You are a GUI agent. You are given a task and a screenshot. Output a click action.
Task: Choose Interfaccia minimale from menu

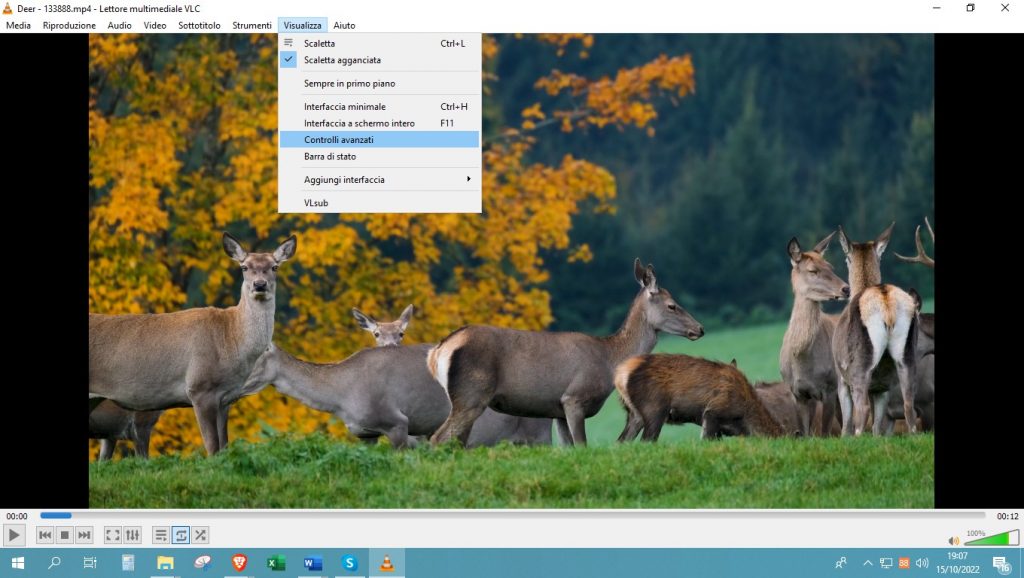click(345, 107)
